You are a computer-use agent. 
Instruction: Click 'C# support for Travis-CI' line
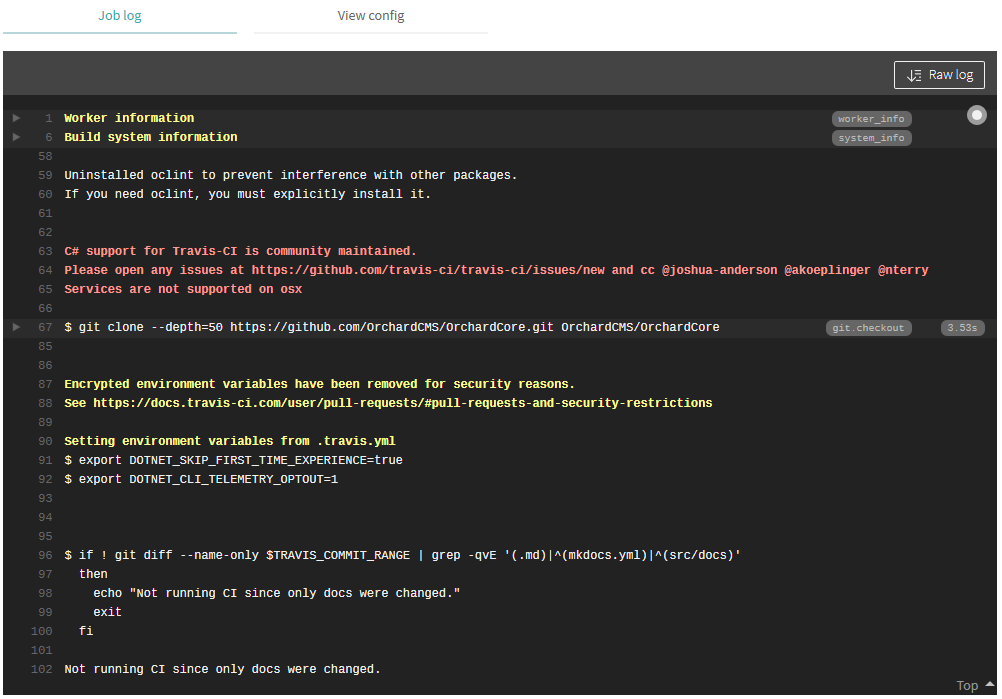point(240,251)
